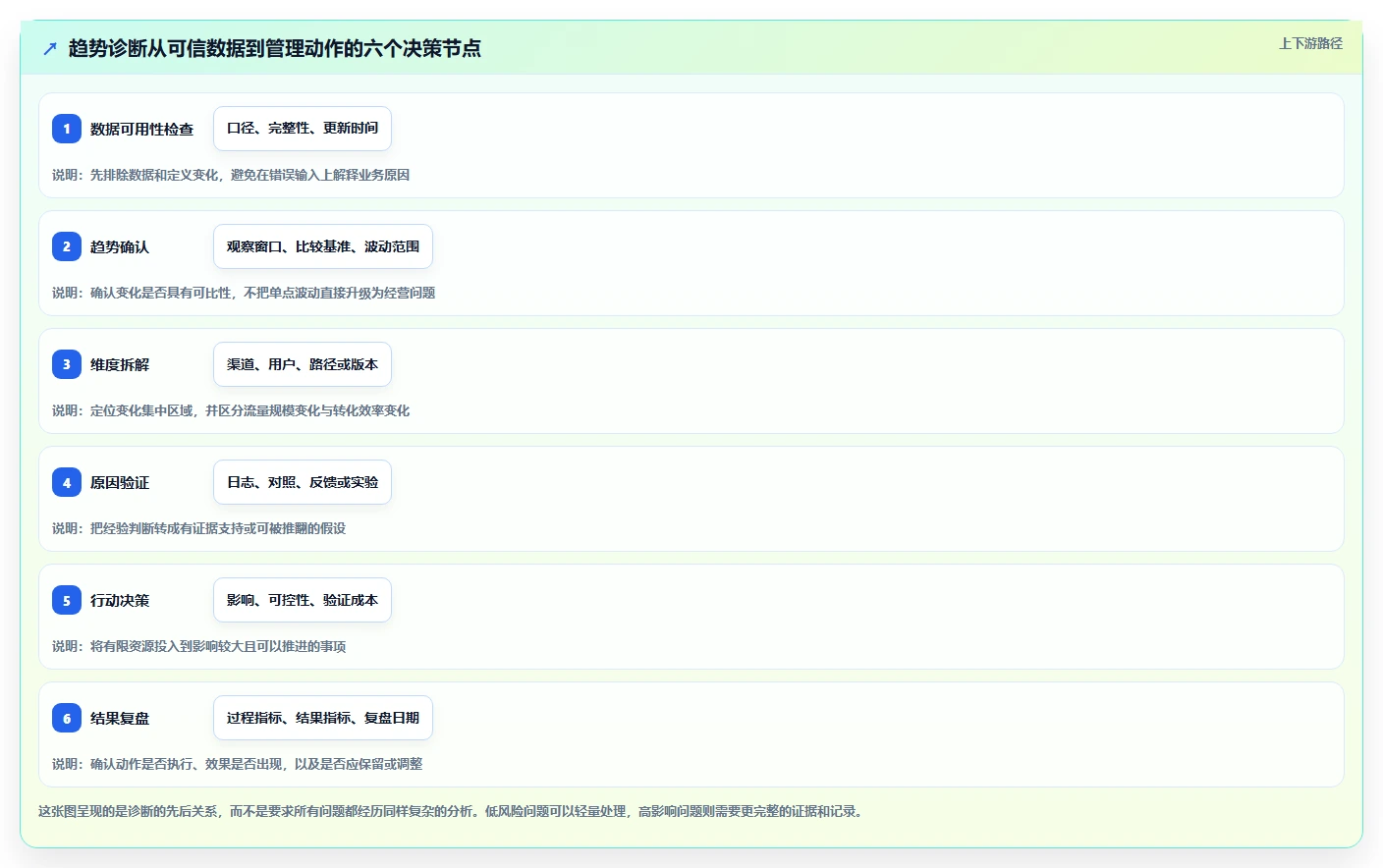The image size is (1383, 868).
Task: Select the step 6 number badge
Action: 67,718
